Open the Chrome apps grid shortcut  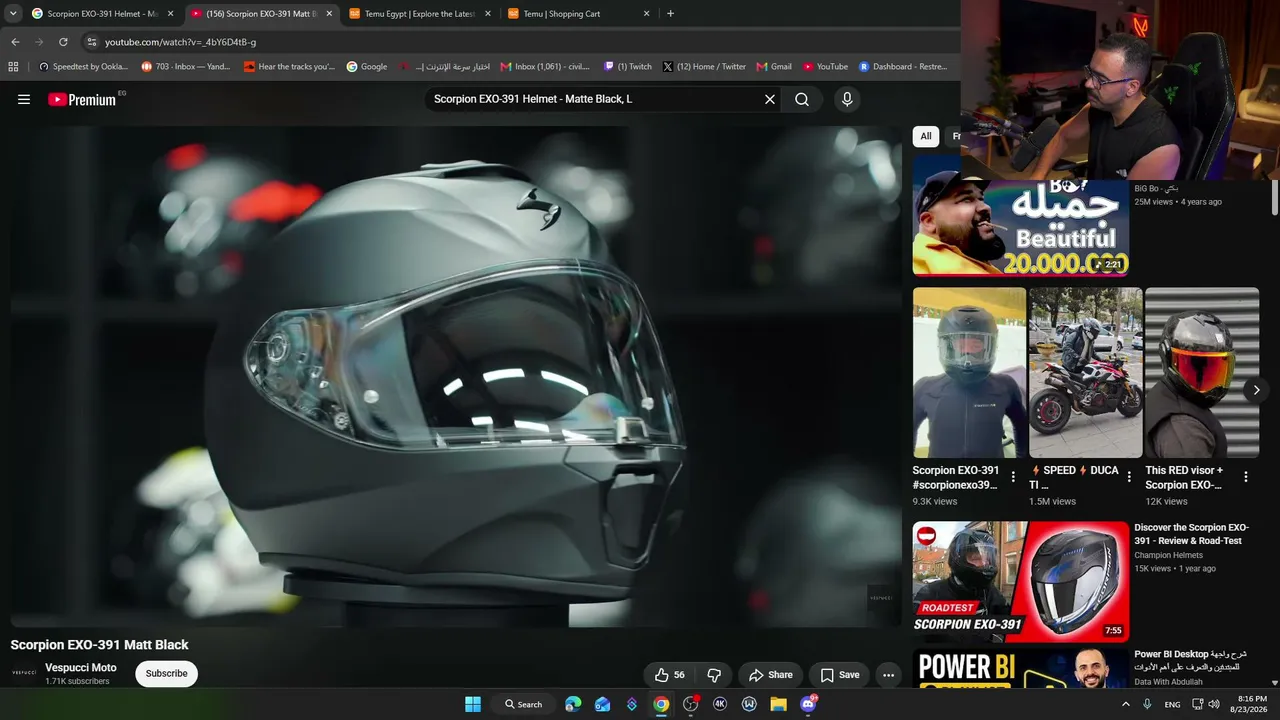(13, 67)
